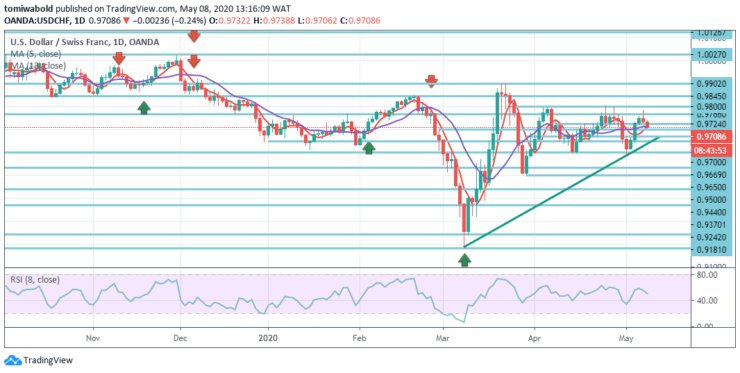Click the TradingView wordmark beside the logo

(48, 360)
